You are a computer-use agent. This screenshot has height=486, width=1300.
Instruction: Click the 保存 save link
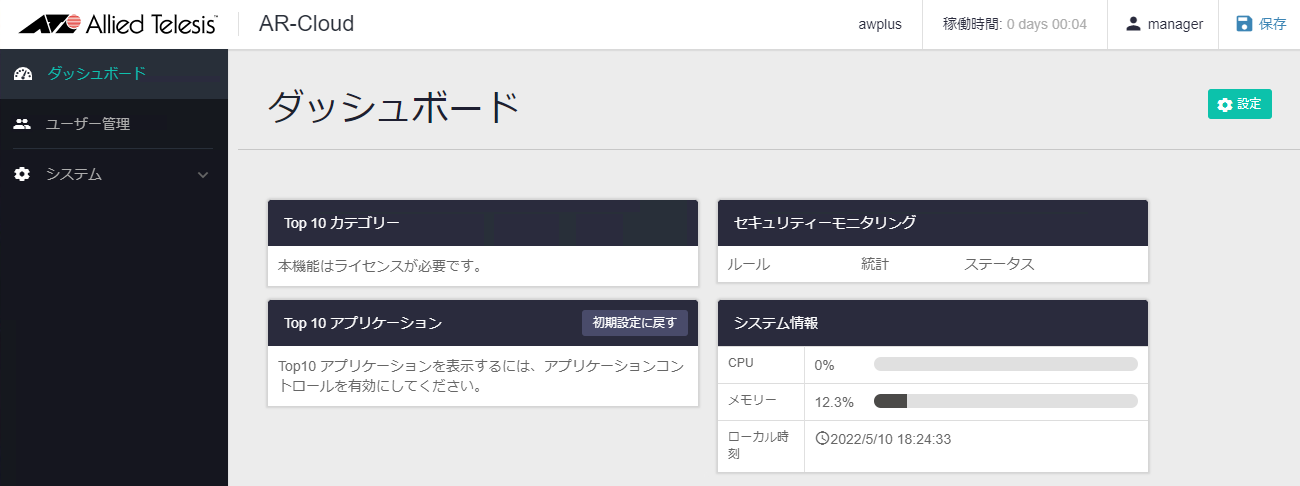pyautogui.click(x=1272, y=24)
